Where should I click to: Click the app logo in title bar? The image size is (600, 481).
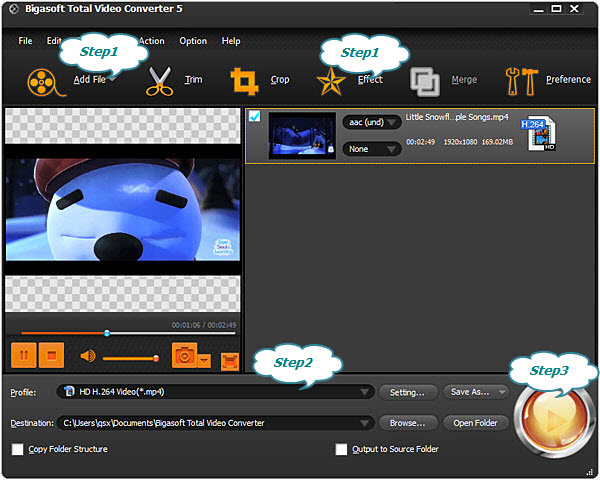[x=14, y=9]
